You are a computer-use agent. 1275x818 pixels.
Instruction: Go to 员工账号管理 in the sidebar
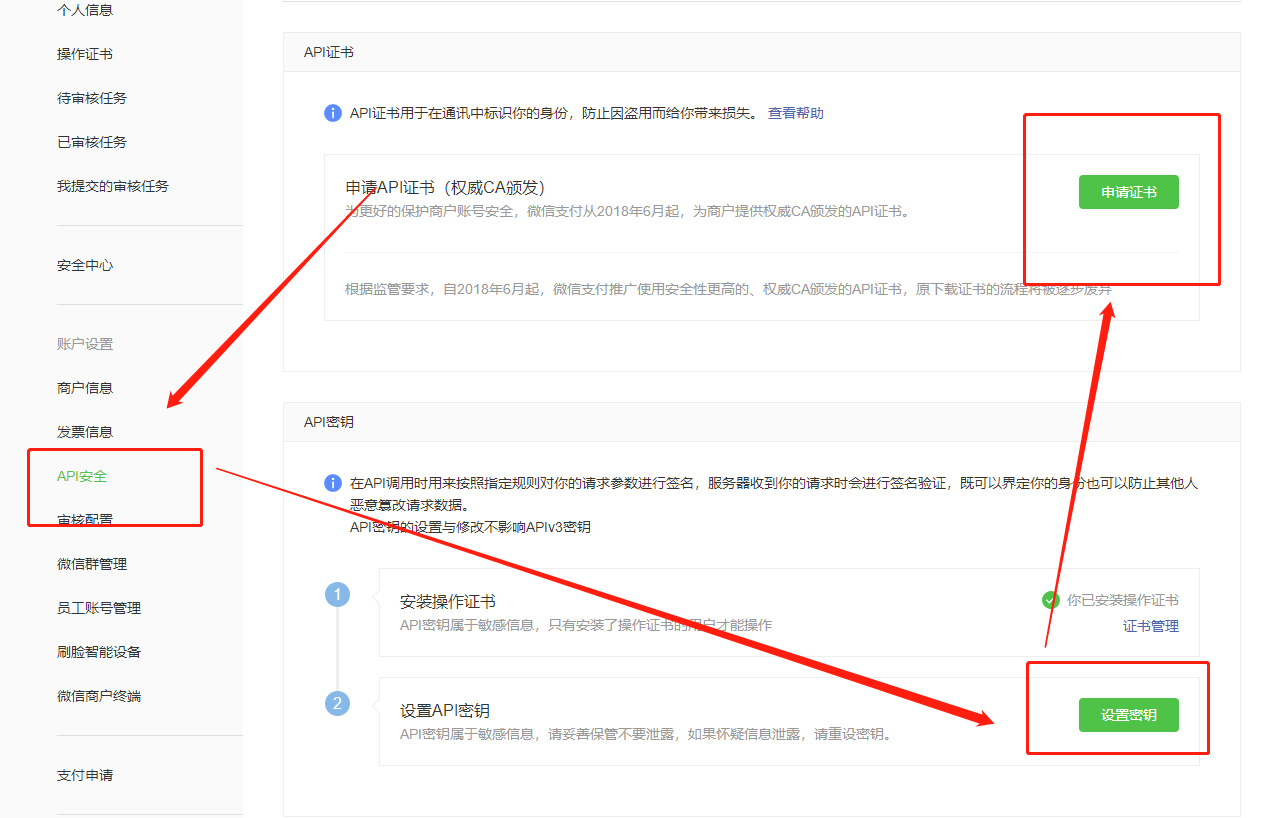[99, 608]
